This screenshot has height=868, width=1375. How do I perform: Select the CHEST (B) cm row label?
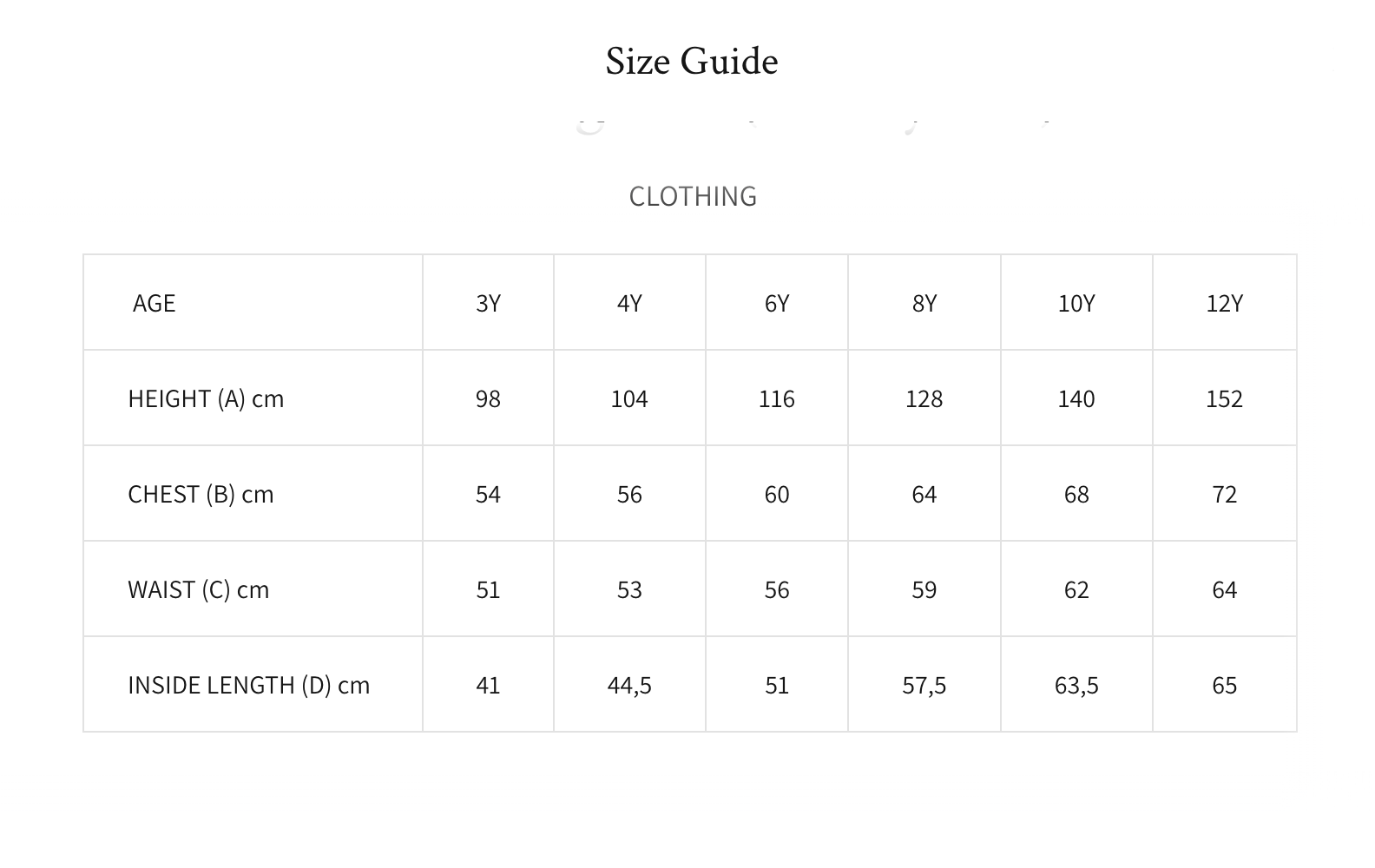point(201,494)
